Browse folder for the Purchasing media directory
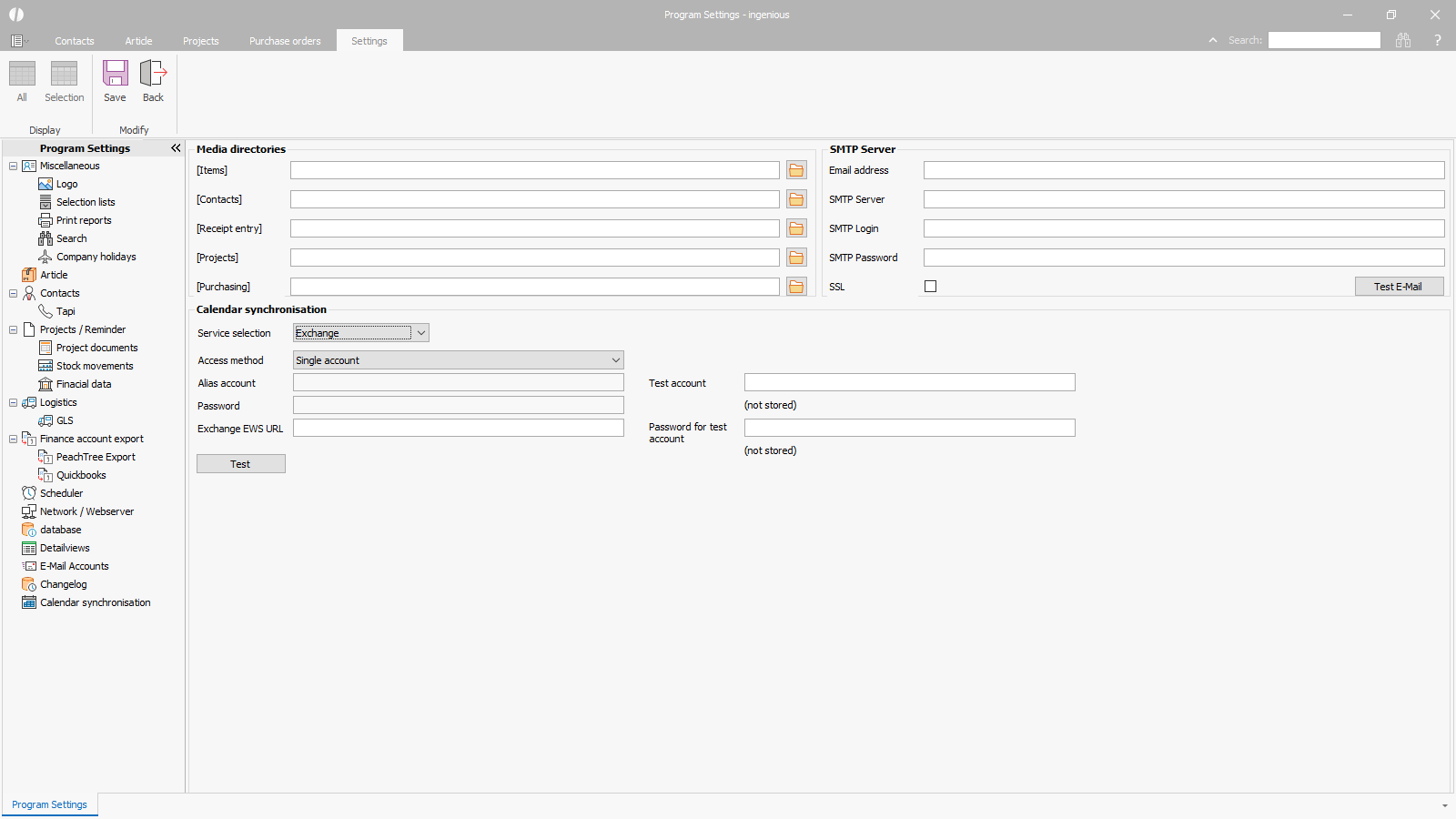The width and height of the screenshot is (1456, 819). [x=796, y=287]
